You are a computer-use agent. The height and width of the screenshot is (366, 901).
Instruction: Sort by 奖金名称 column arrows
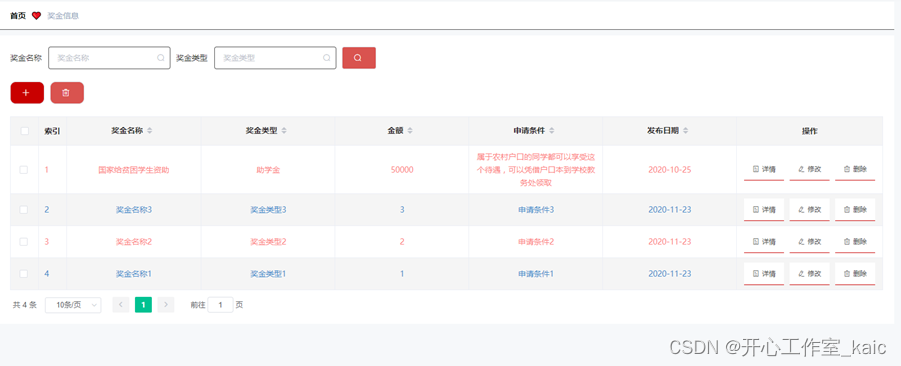150,131
